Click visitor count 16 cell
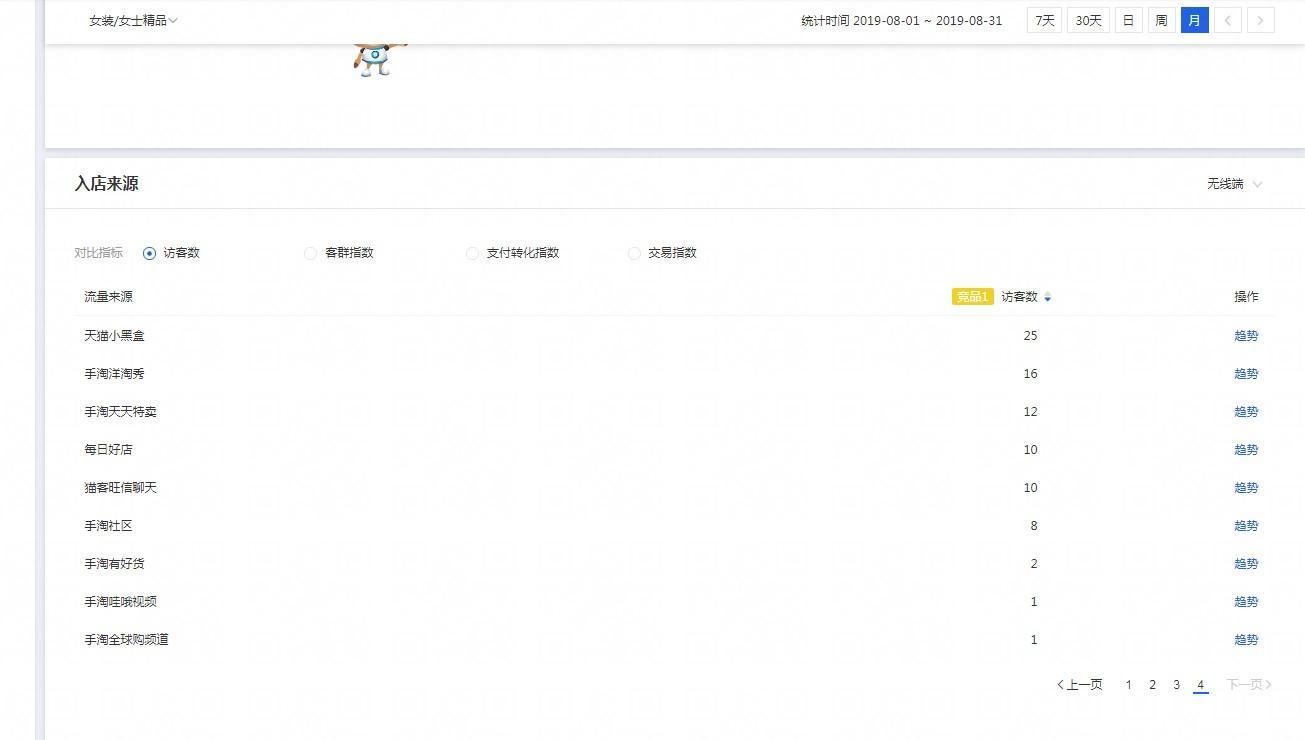The height and width of the screenshot is (740, 1305). (x=1030, y=374)
